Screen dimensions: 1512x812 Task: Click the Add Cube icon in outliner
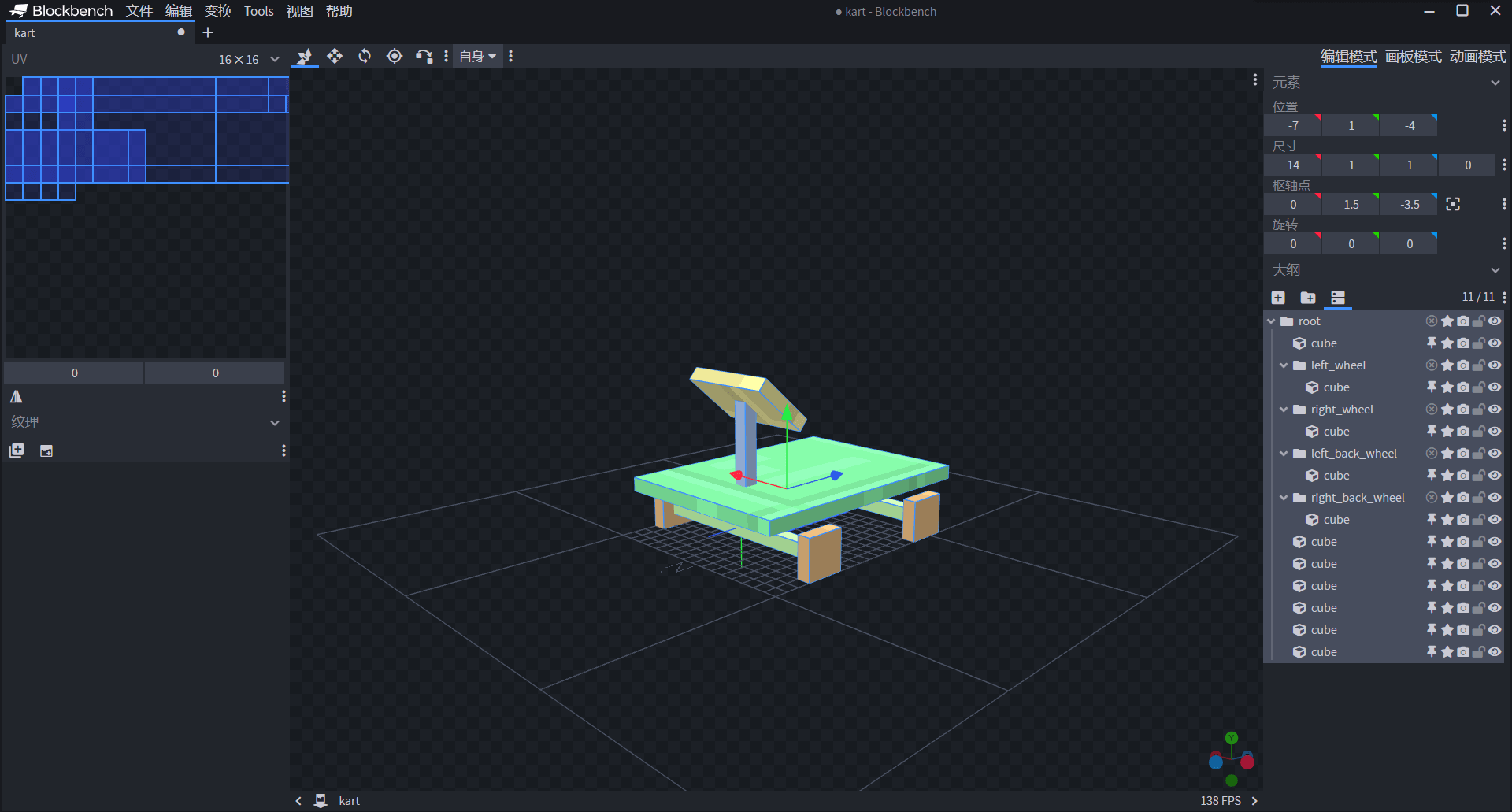tap(1278, 297)
